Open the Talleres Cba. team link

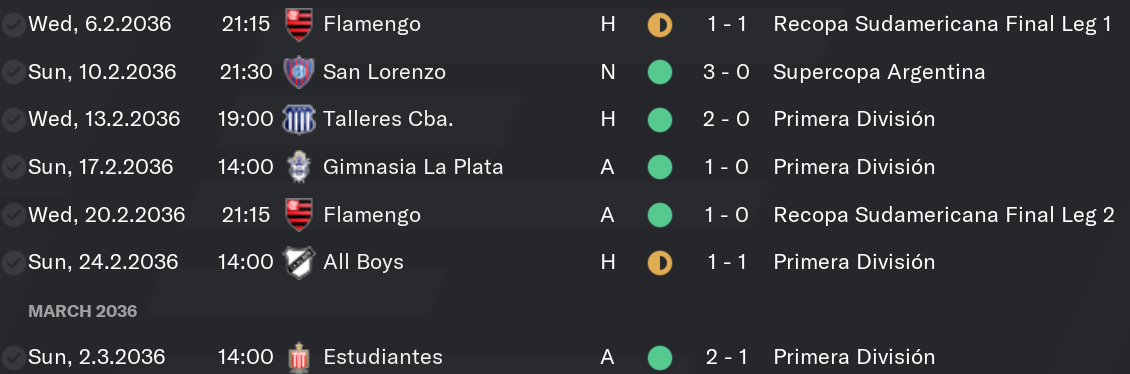(388, 119)
